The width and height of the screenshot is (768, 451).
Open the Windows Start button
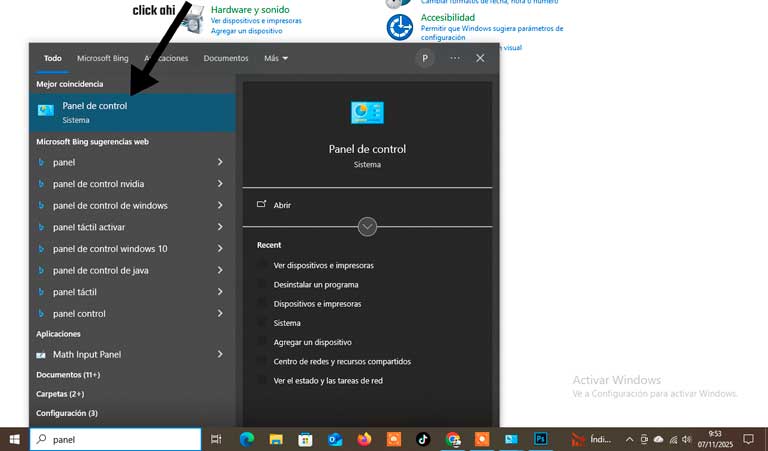pos(14,439)
